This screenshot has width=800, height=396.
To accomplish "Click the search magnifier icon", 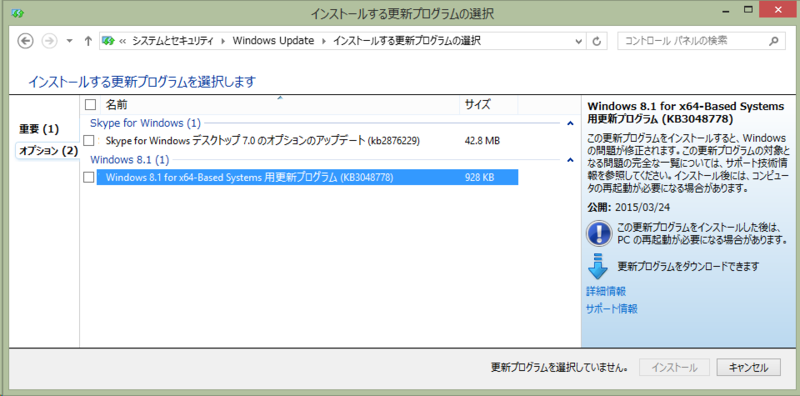I will coord(774,41).
